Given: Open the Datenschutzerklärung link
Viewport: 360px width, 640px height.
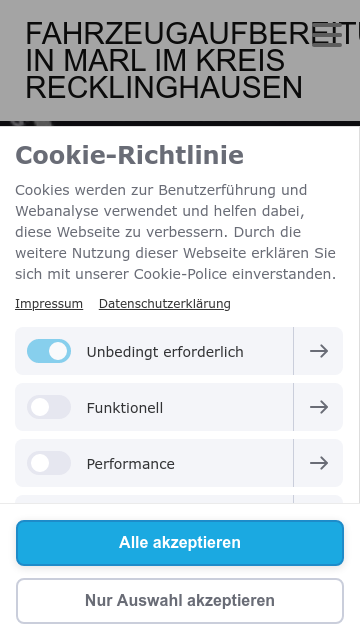Looking at the screenshot, I should tap(164, 304).
